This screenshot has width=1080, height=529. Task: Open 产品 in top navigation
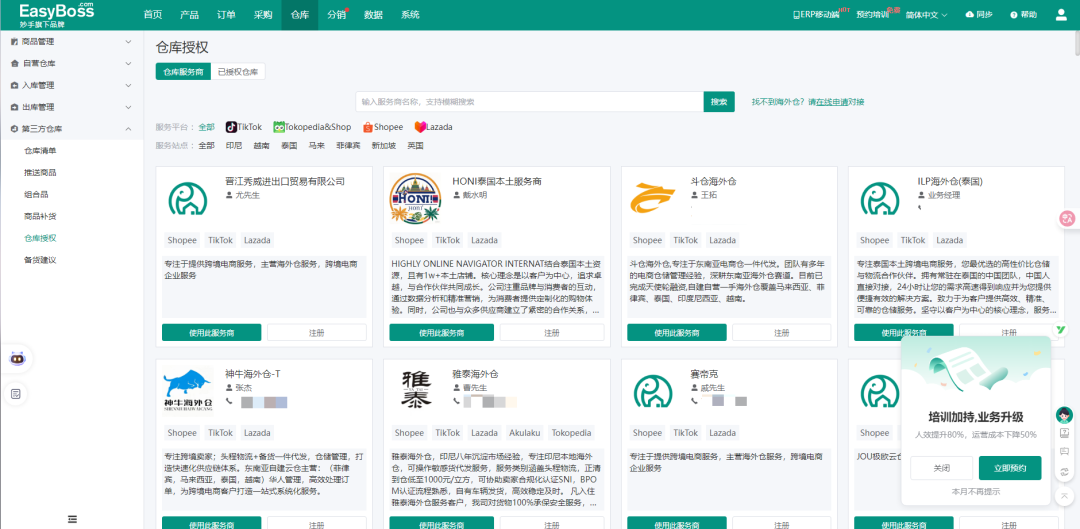189,14
